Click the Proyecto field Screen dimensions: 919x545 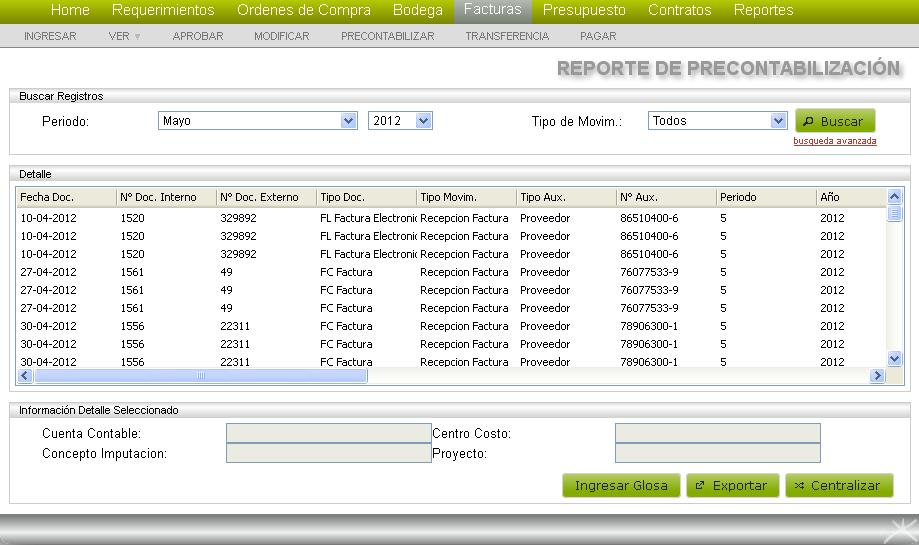[x=717, y=453]
